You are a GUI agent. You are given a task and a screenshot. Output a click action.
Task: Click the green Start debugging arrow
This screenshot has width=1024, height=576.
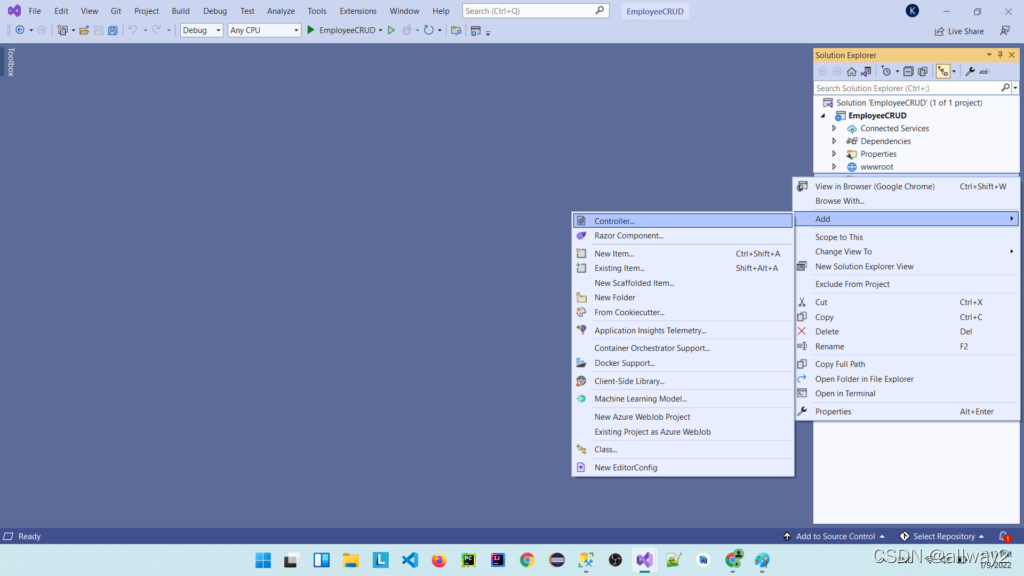click(x=311, y=30)
